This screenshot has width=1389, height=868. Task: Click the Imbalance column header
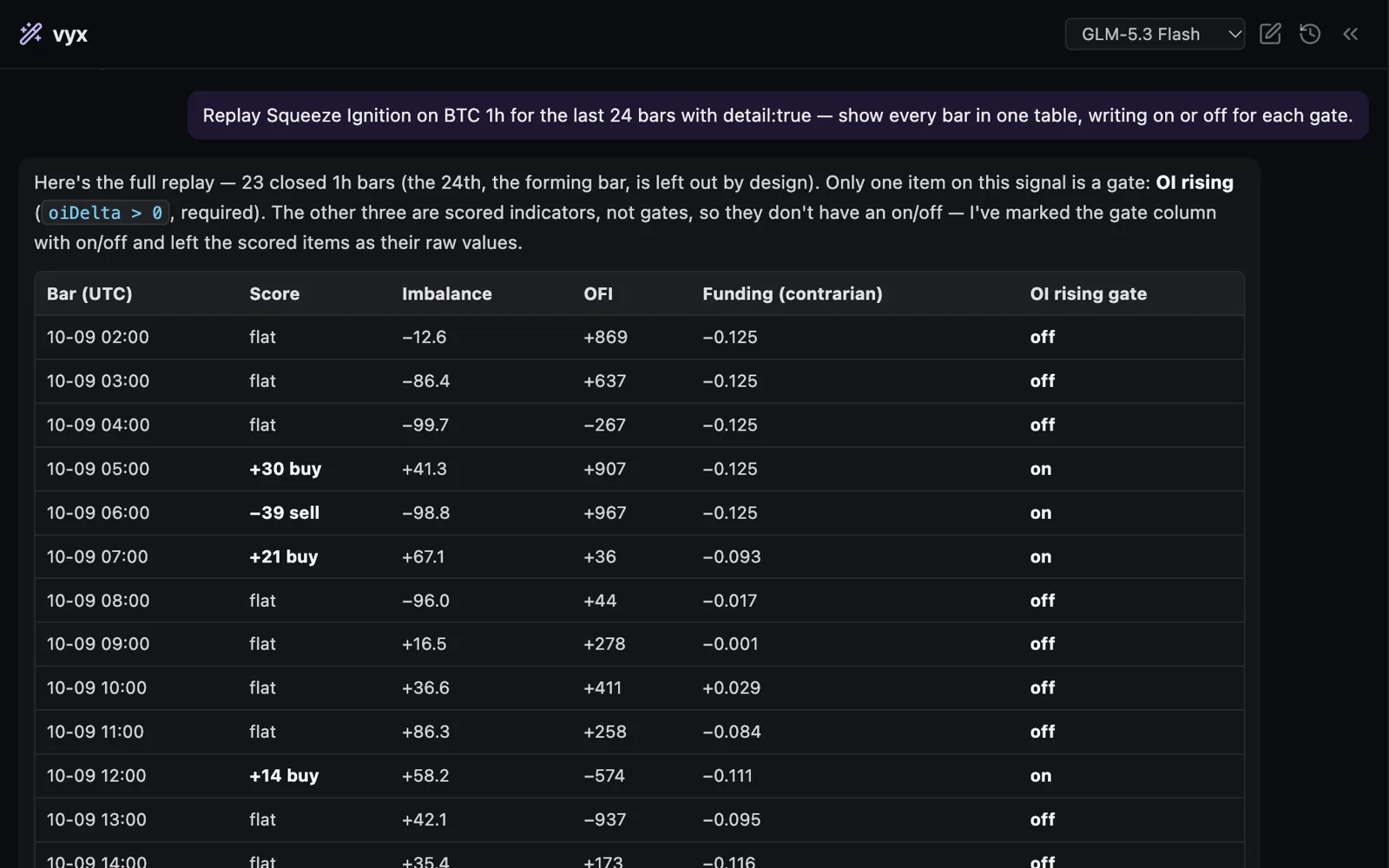447,293
